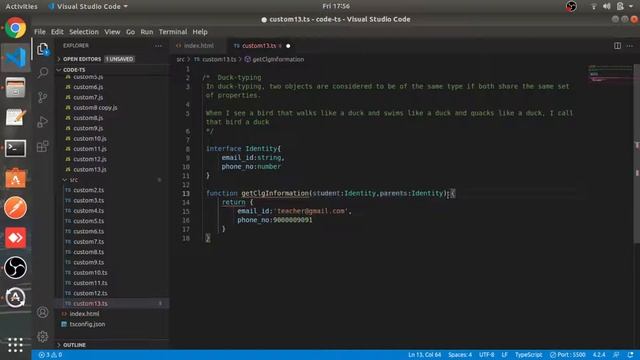Open the Source Control view
This screenshot has height=360, width=640.
coord(43,97)
